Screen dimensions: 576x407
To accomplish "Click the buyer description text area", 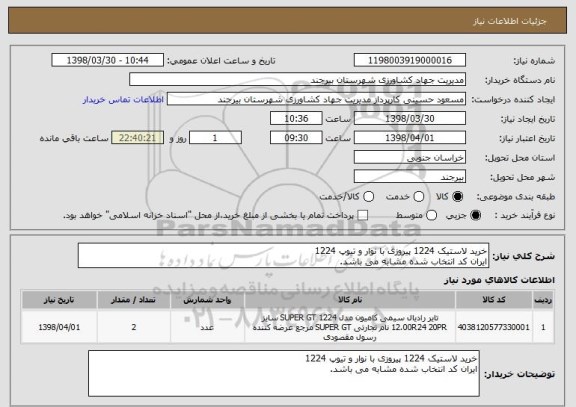I will (284, 373).
